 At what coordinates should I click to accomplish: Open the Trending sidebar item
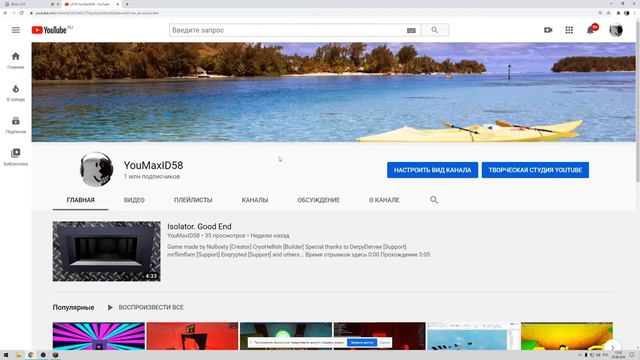(x=16, y=93)
